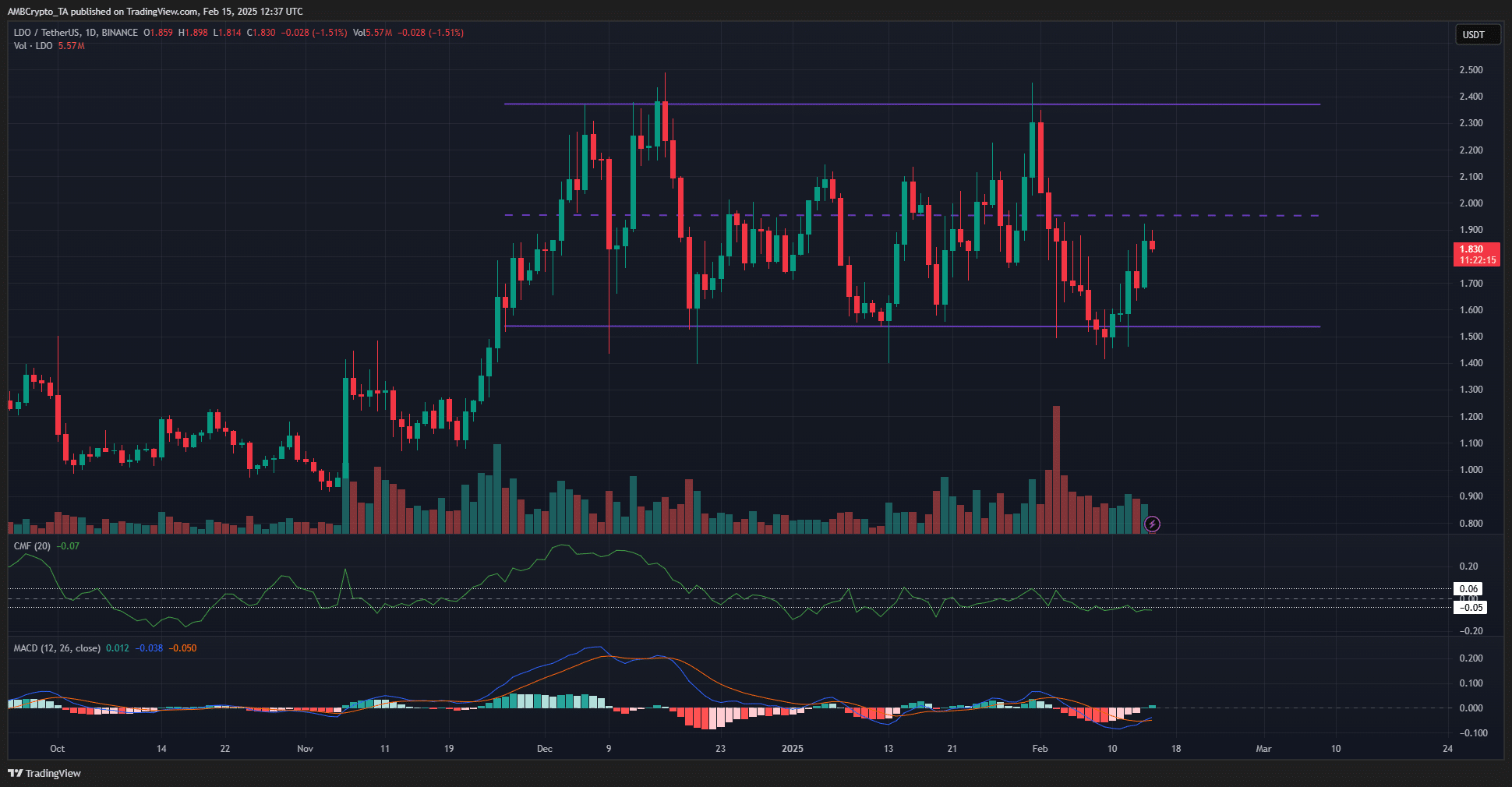Select the Vol · LDO indicator label
The image size is (1512, 787).
tap(34, 46)
